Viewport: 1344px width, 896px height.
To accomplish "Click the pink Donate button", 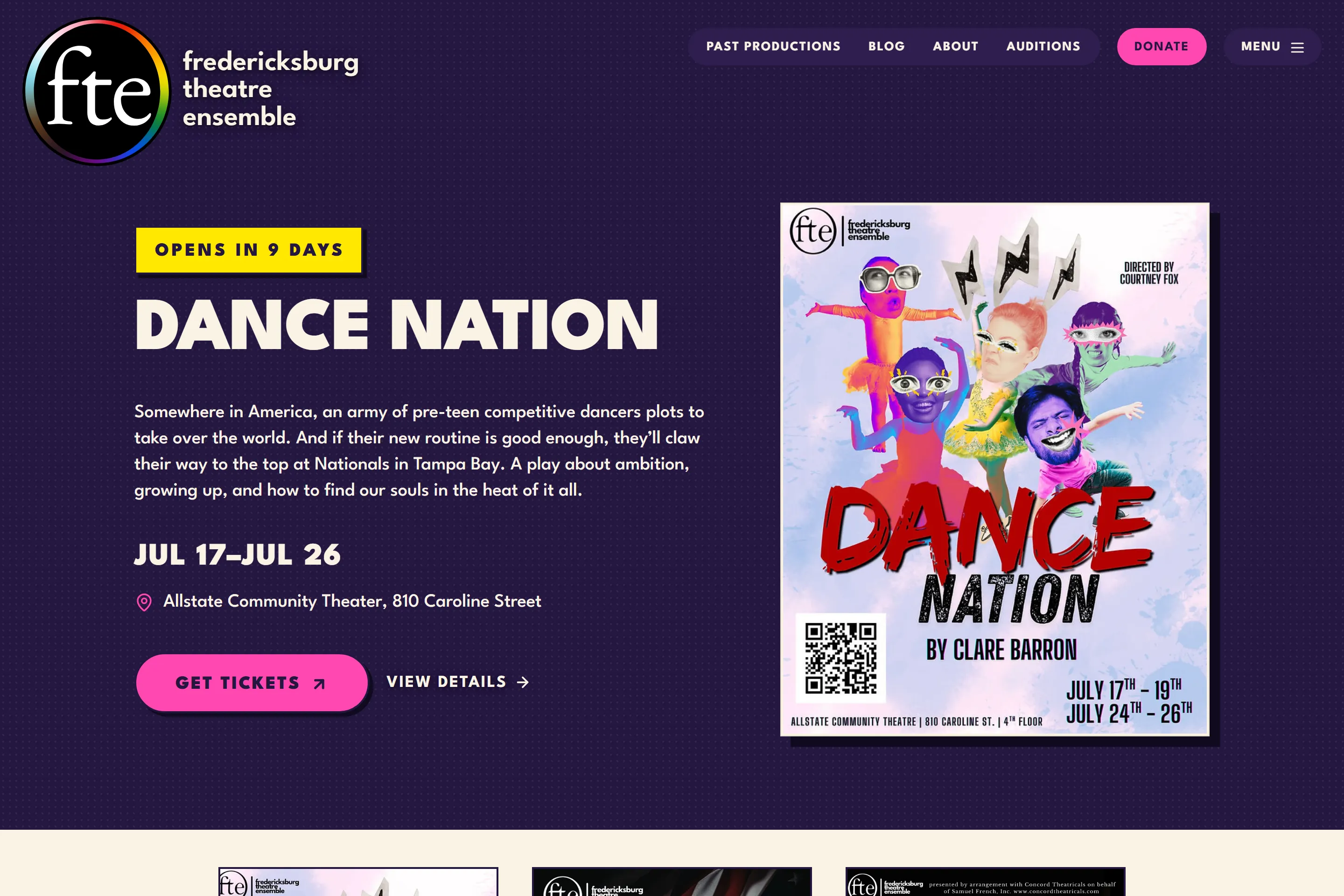I will [x=1161, y=46].
